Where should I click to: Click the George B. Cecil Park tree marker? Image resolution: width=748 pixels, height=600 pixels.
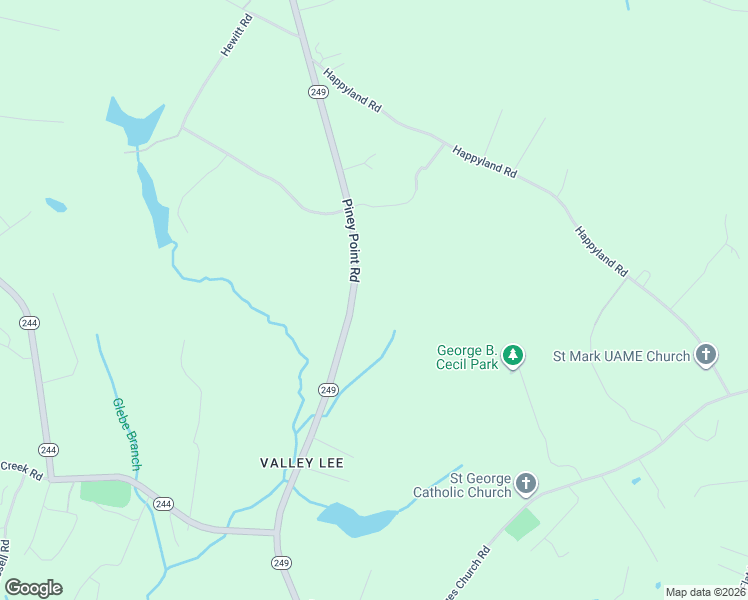[513, 355]
